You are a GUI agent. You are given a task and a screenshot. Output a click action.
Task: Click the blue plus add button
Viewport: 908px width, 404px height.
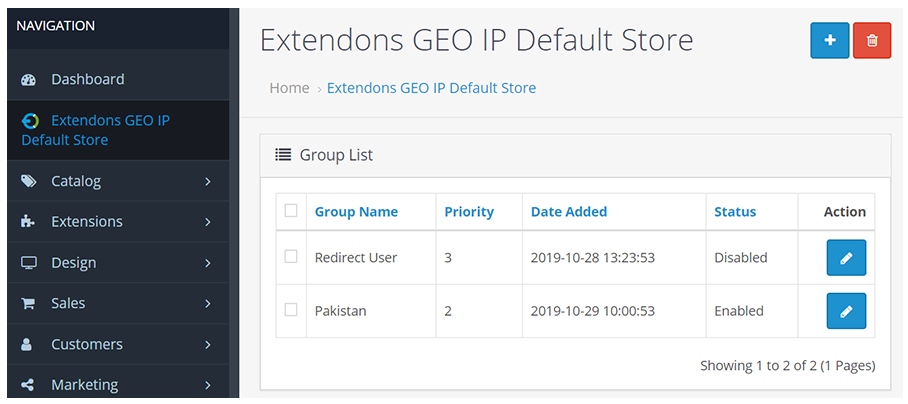[x=829, y=41]
